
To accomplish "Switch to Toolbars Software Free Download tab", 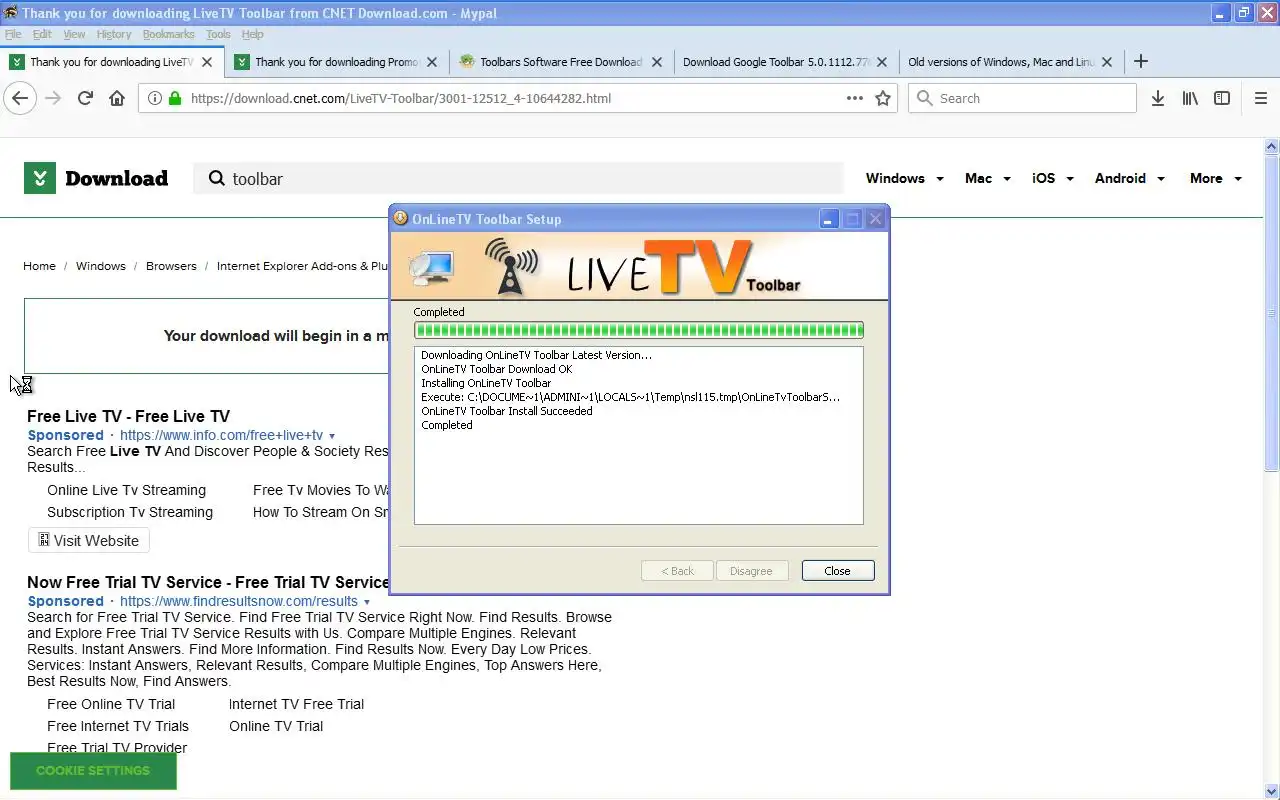I will click(561, 61).
